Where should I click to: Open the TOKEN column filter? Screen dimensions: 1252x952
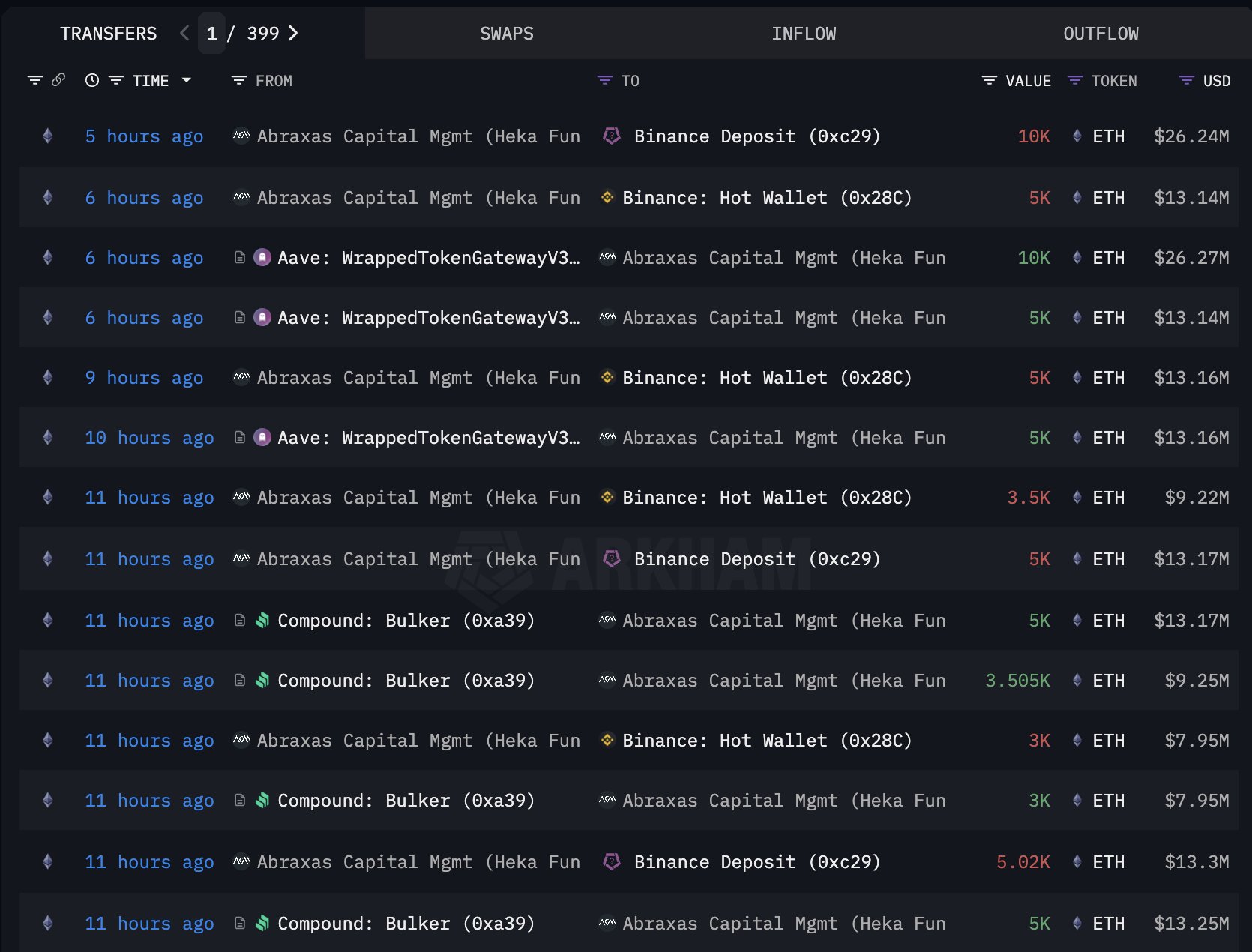click(1074, 80)
